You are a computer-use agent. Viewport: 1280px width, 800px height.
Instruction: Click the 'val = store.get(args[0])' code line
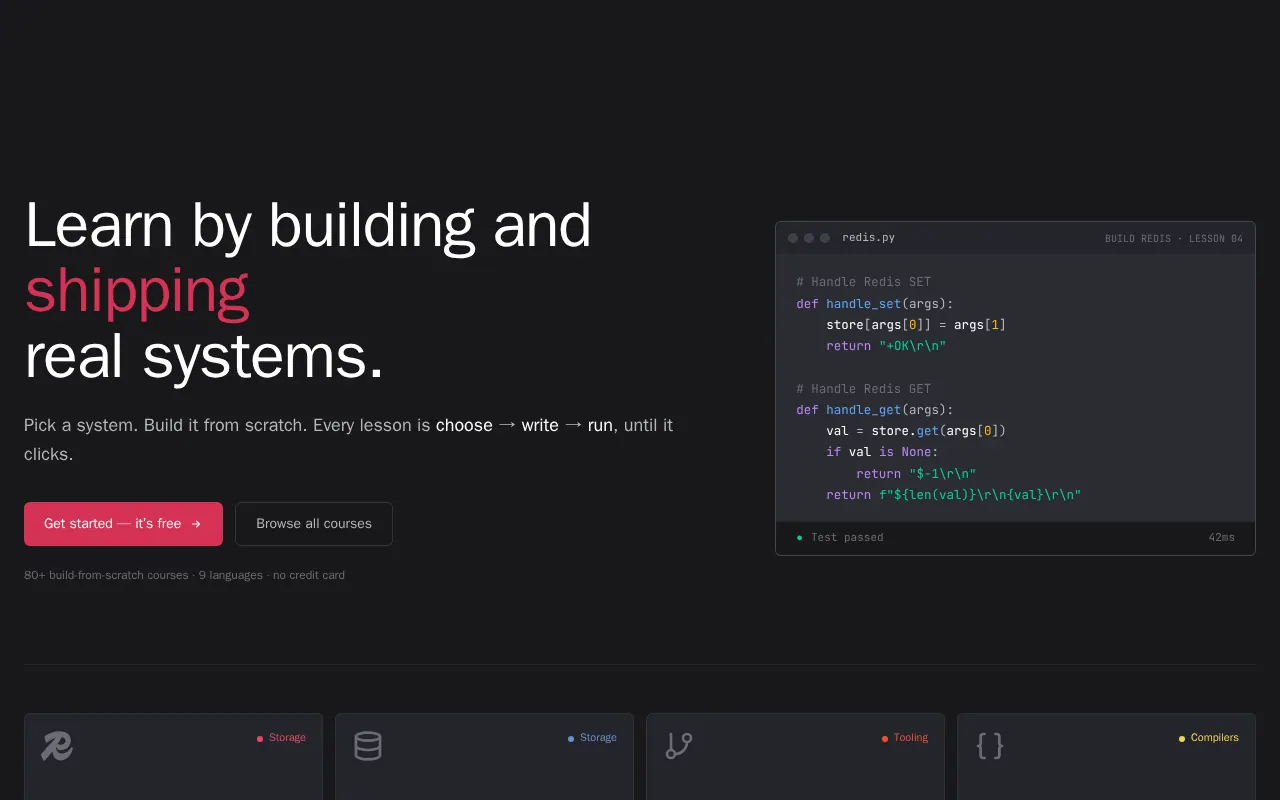[x=916, y=431]
